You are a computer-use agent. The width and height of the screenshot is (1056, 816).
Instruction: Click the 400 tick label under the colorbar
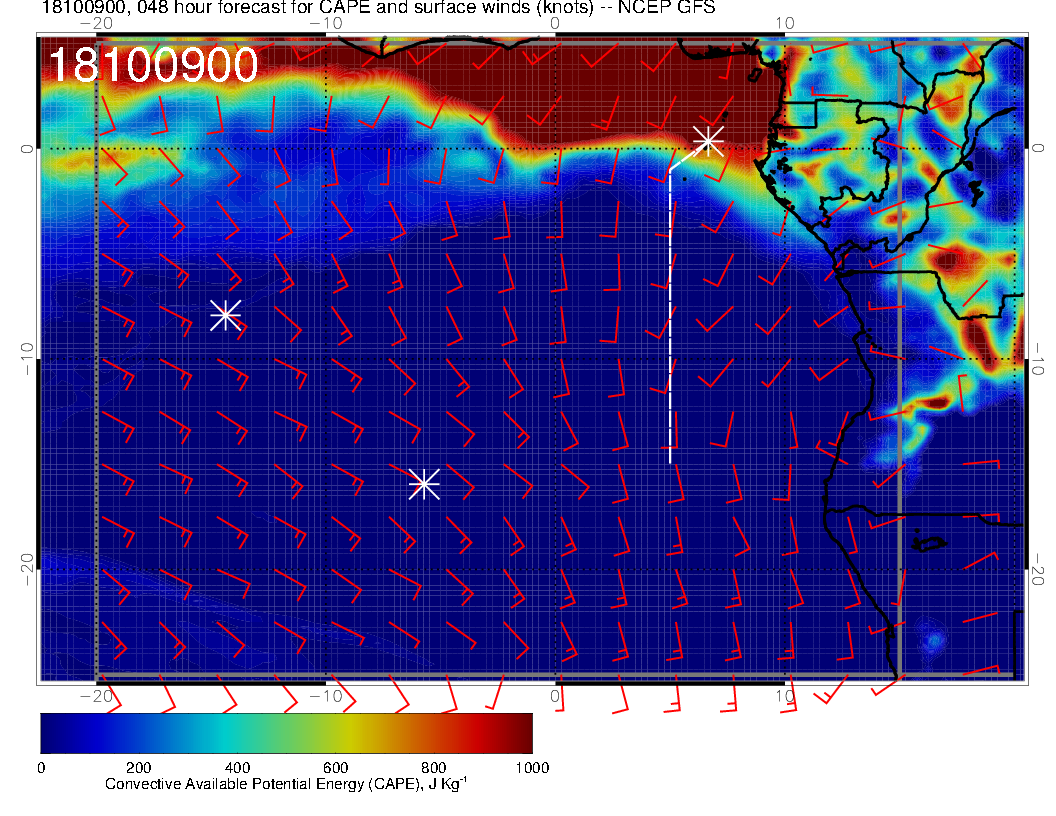pos(237,767)
